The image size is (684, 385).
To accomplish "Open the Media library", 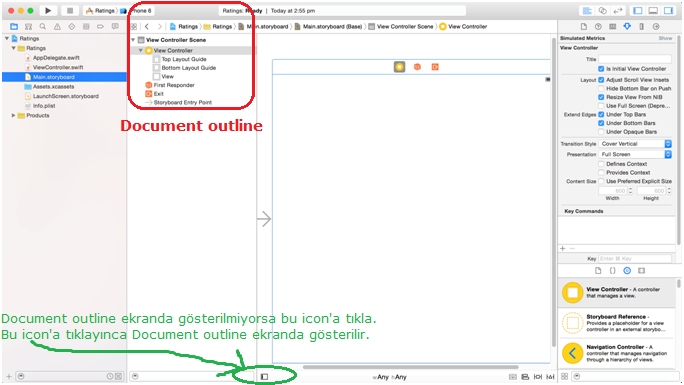I will point(641,271).
